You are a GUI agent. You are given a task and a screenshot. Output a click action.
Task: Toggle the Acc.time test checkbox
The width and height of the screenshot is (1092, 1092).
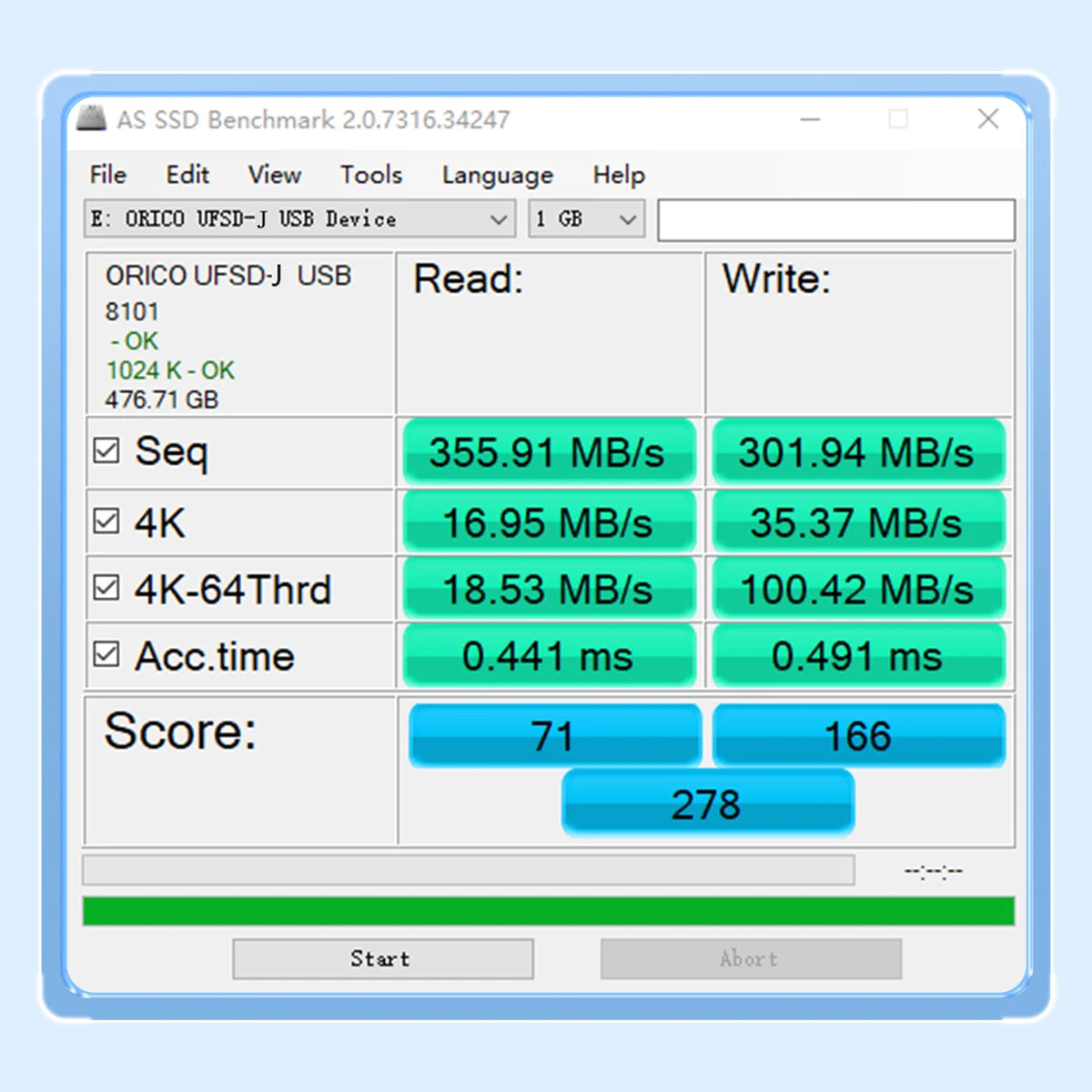click(x=106, y=654)
